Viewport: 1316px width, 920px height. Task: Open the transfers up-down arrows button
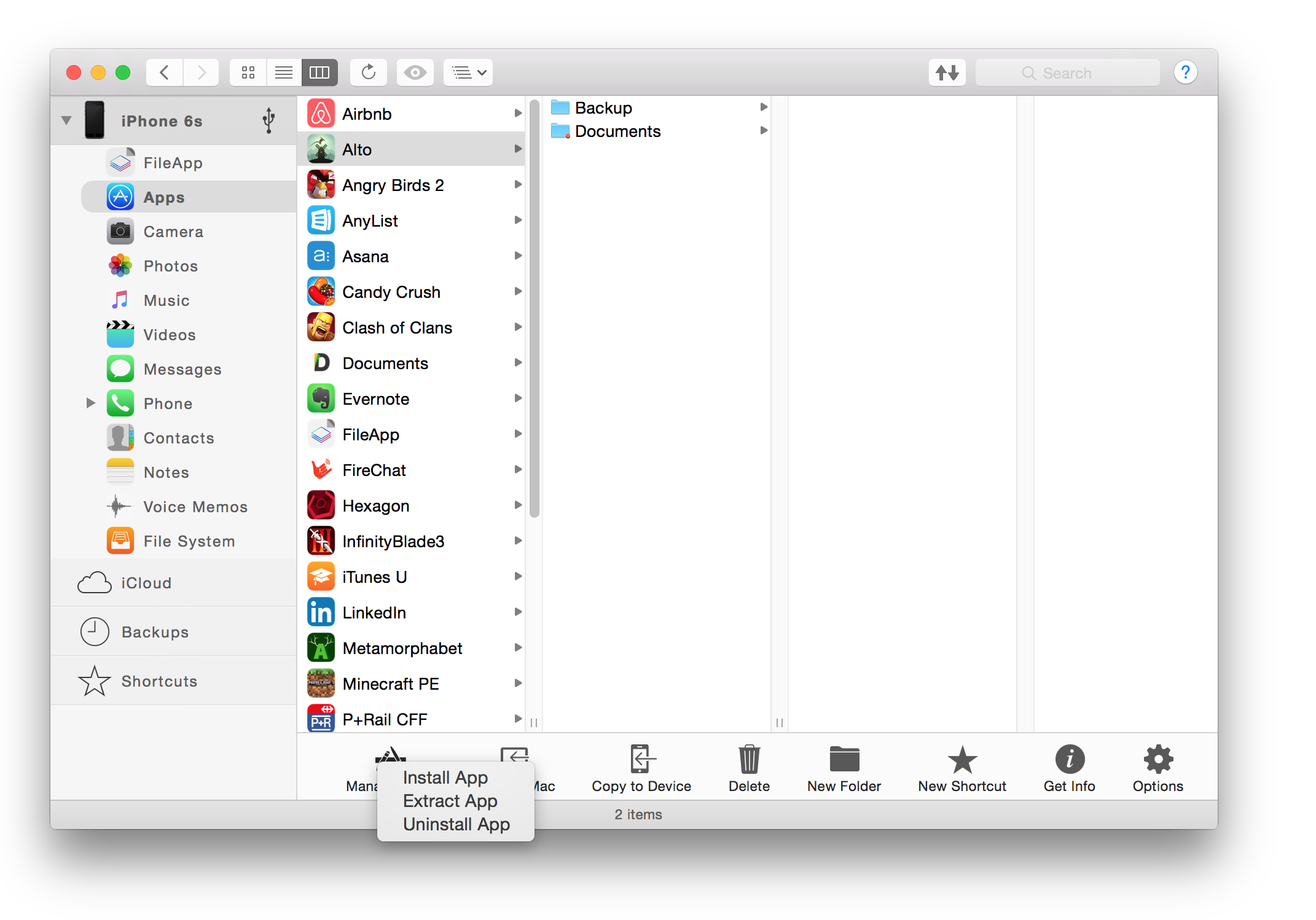coord(947,73)
